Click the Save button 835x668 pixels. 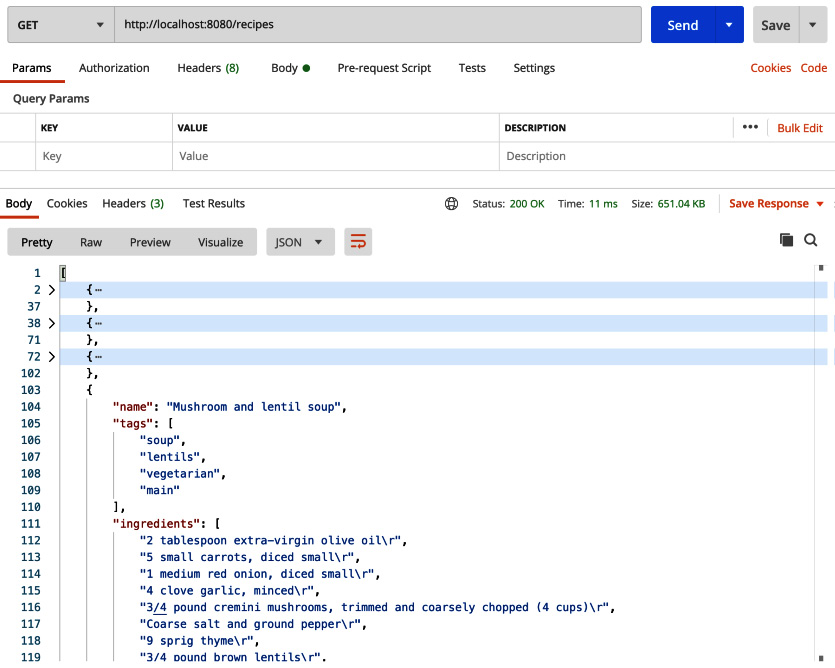click(775, 25)
